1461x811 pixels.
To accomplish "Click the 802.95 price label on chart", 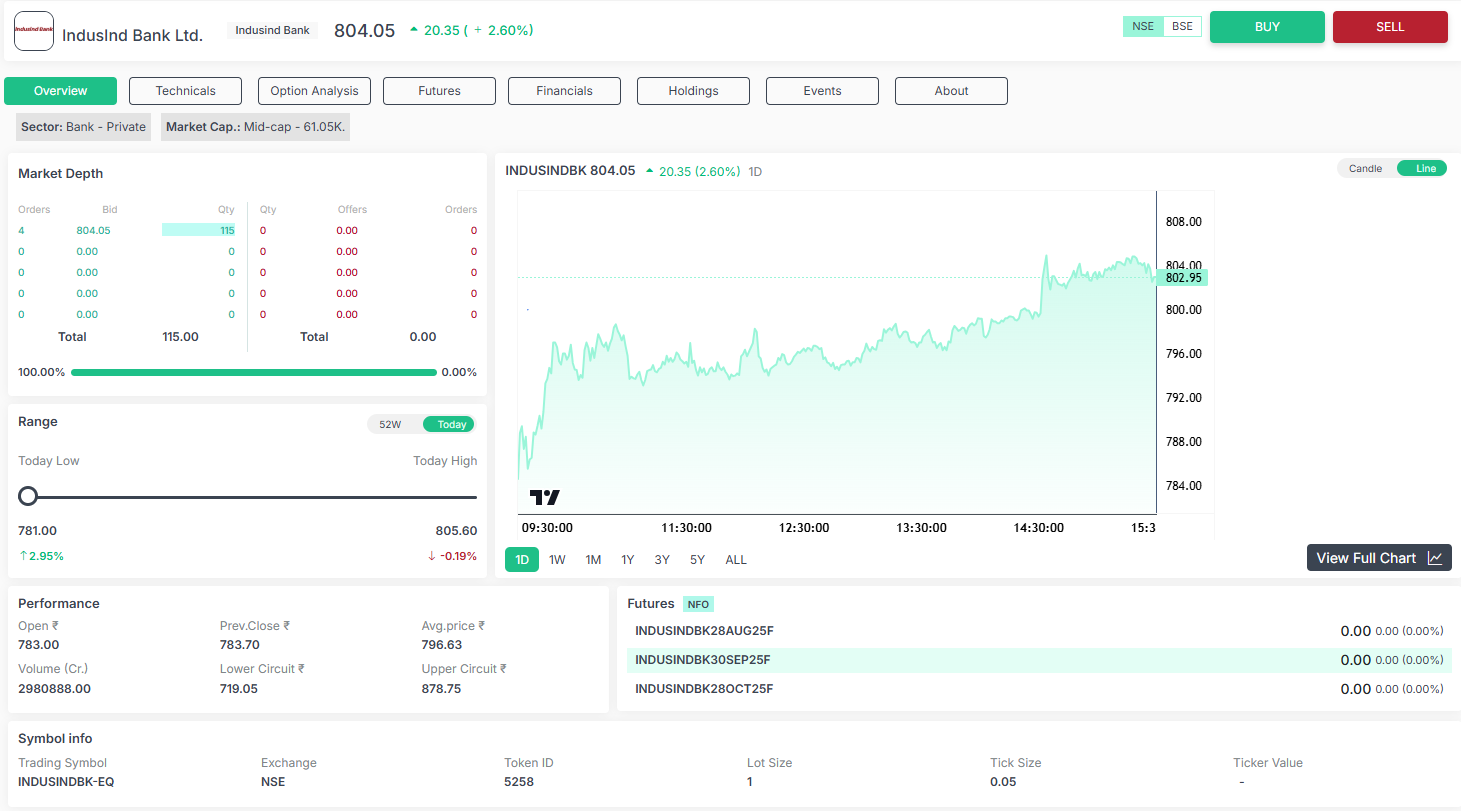I will point(1182,277).
